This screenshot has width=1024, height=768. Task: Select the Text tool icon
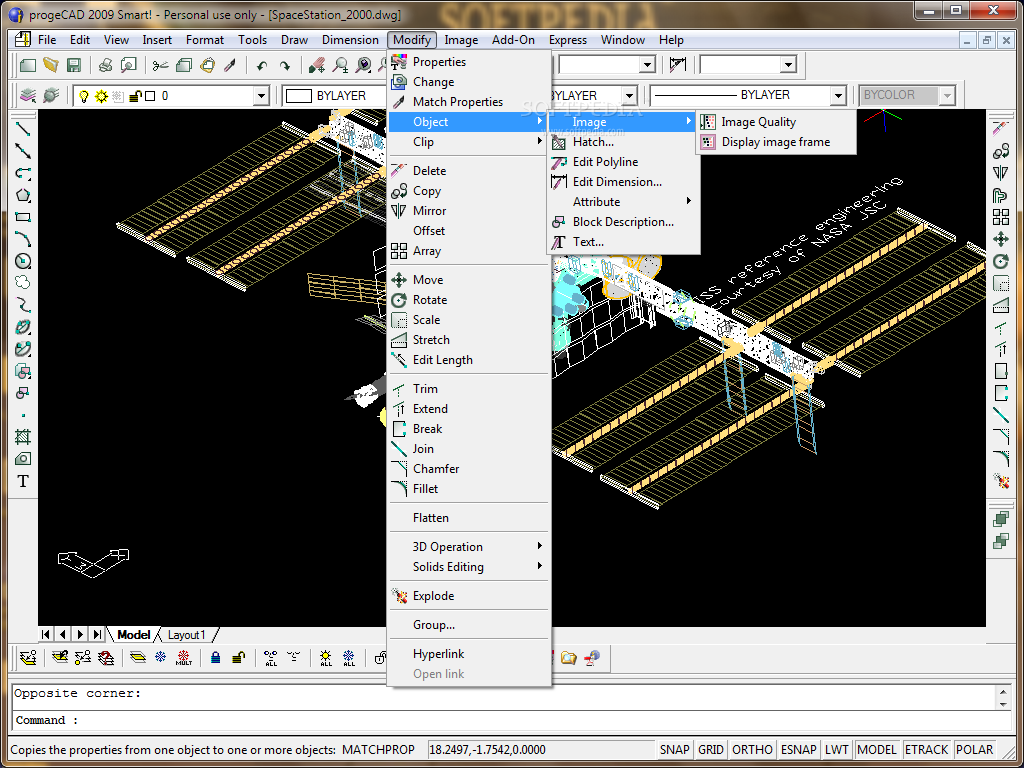click(23, 481)
